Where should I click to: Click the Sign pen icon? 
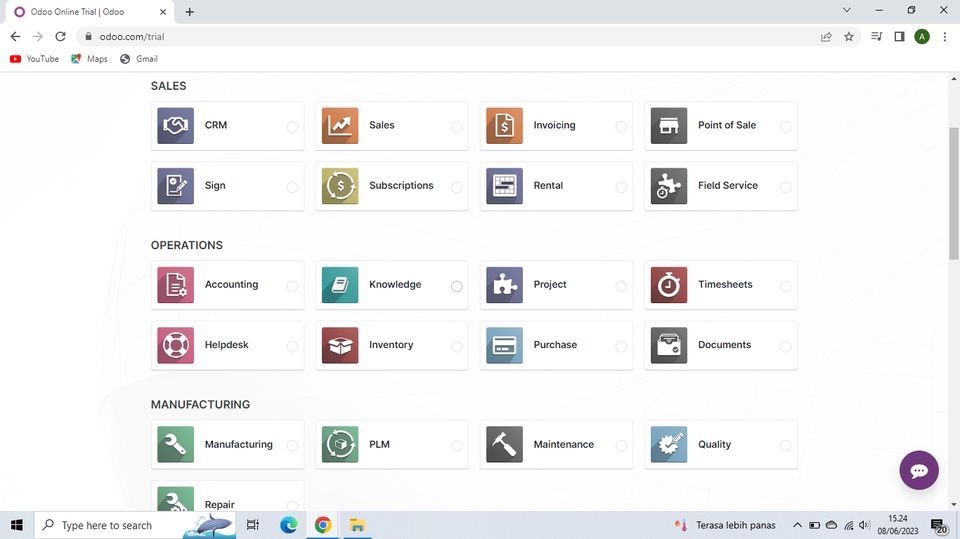pos(176,186)
